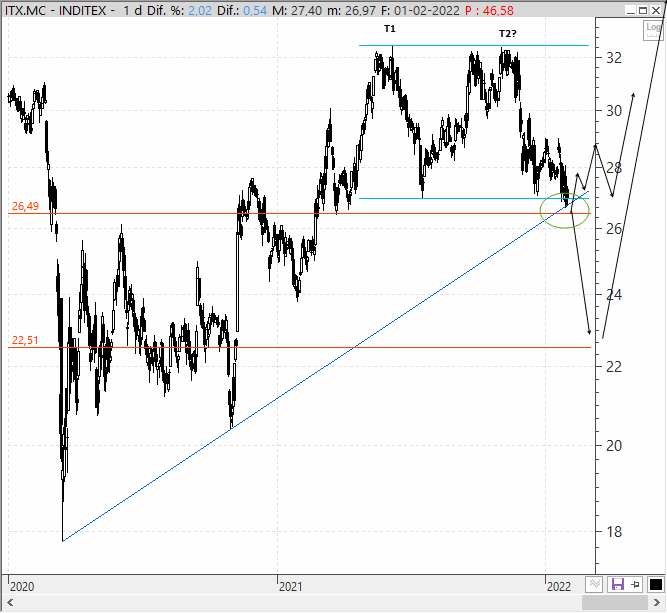The width and height of the screenshot is (667, 613).
Task: Click the ITX.MC - INDITEX title text
Action: (55, 10)
